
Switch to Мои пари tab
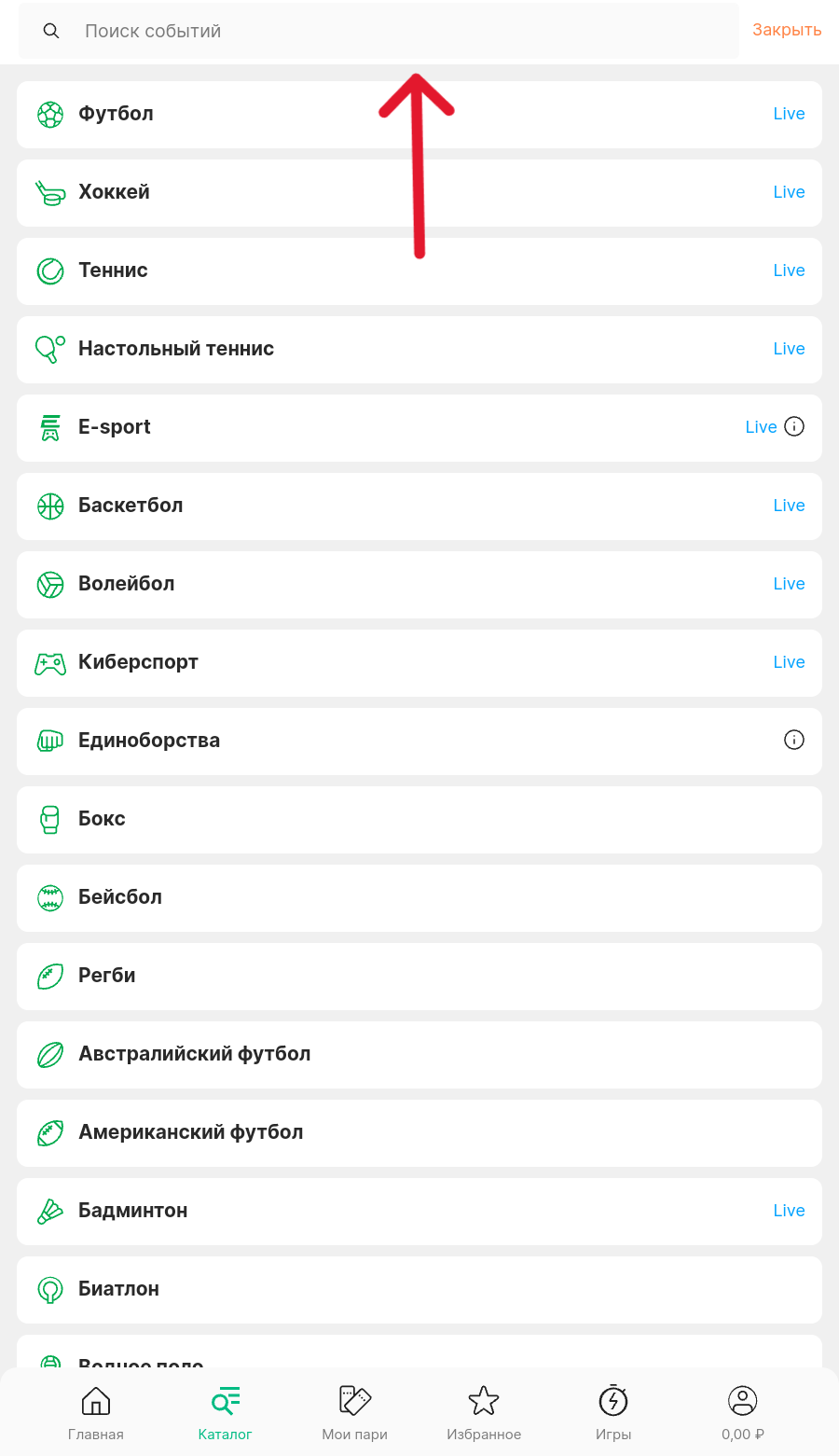[x=354, y=1412]
